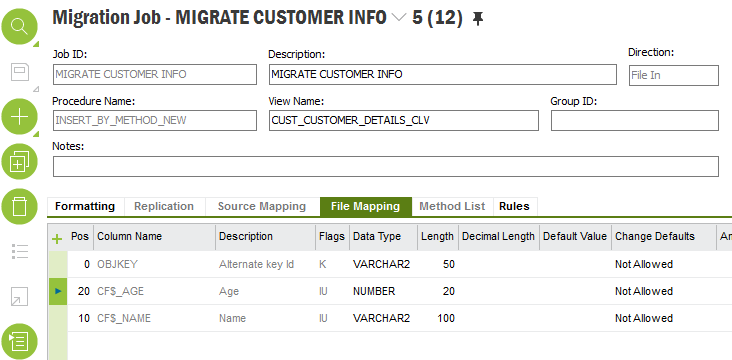Switch to the Formatting tab

tap(85, 206)
